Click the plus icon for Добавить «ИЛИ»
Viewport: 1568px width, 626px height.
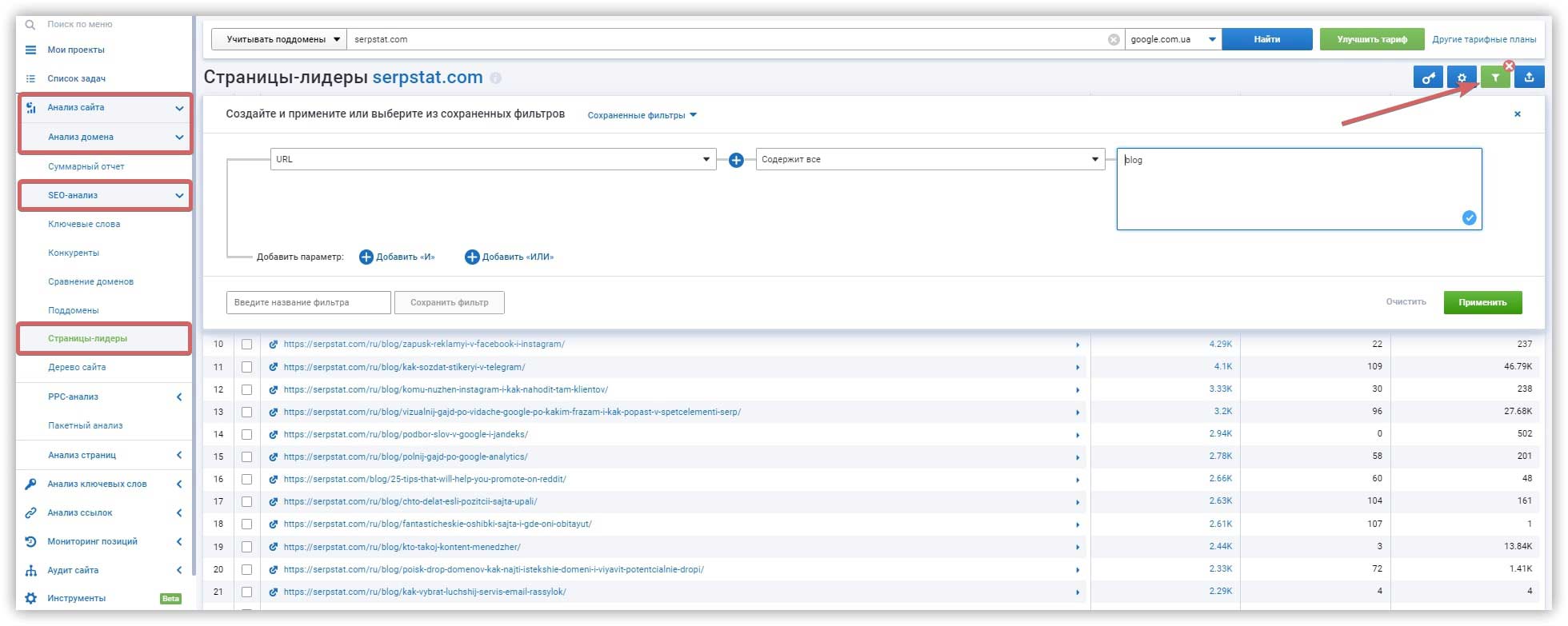(x=472, y=257)
